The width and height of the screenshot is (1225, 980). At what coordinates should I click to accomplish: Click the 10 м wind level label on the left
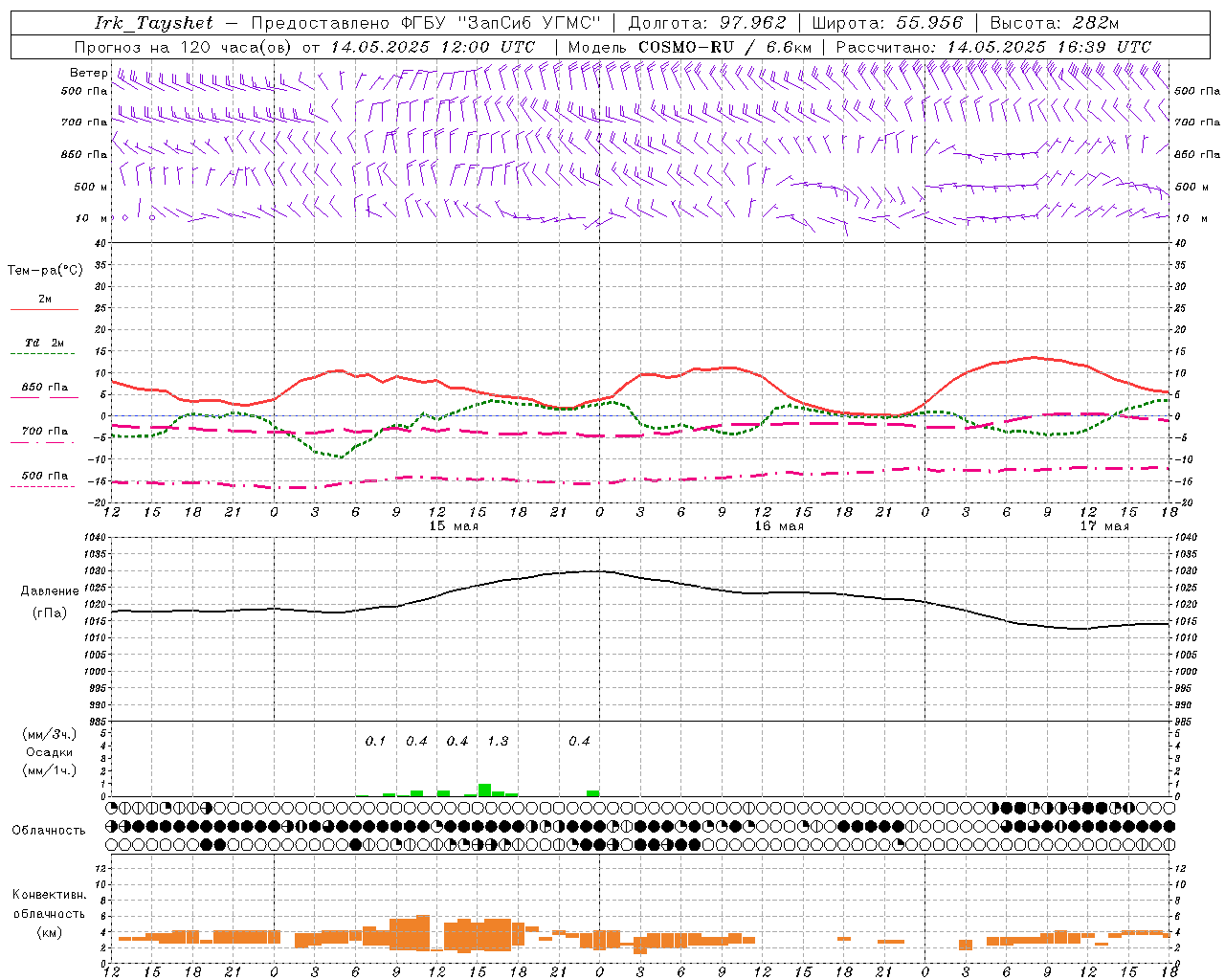(92, 218)
